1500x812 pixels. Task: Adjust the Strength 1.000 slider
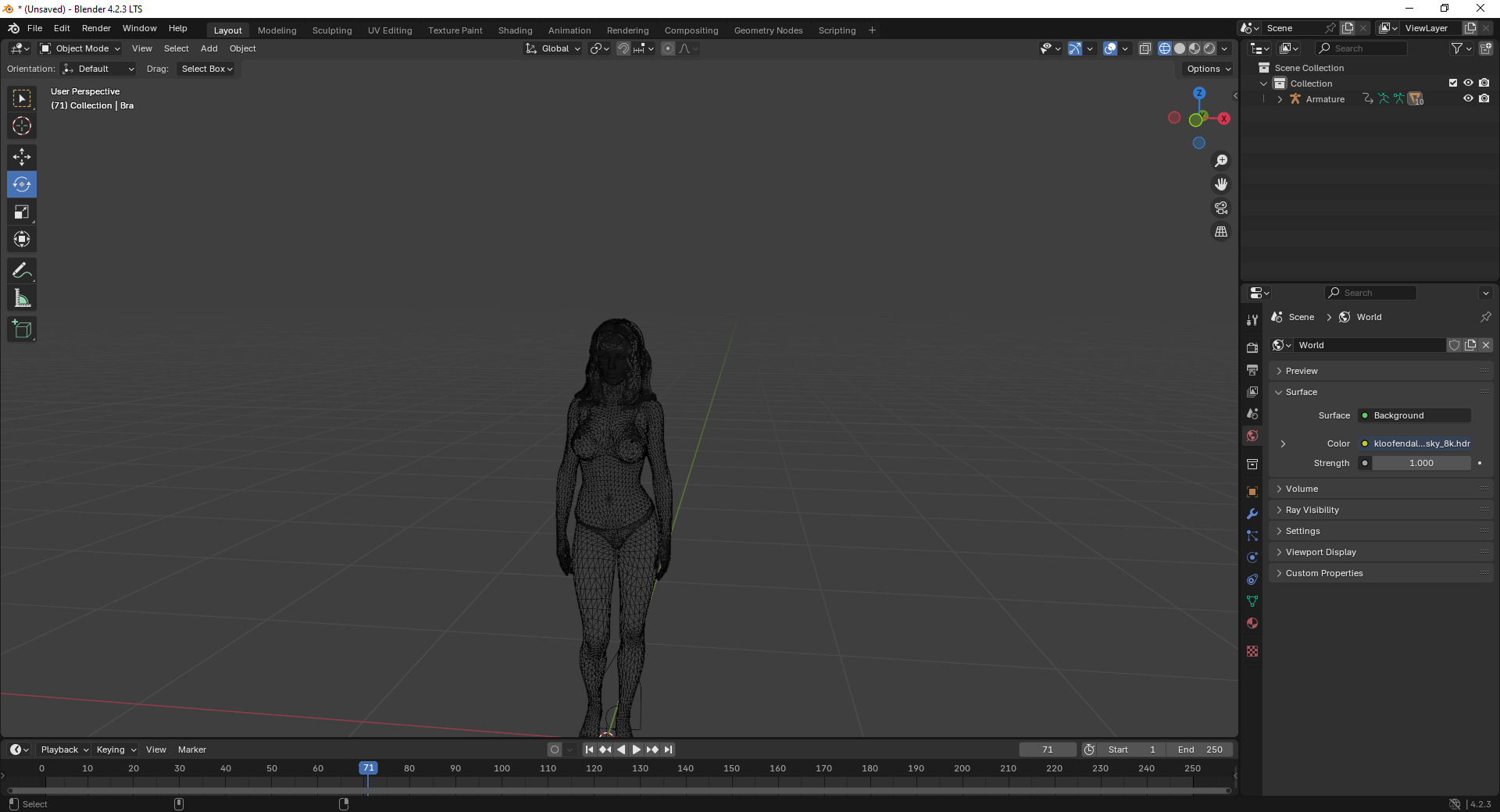1421,463
